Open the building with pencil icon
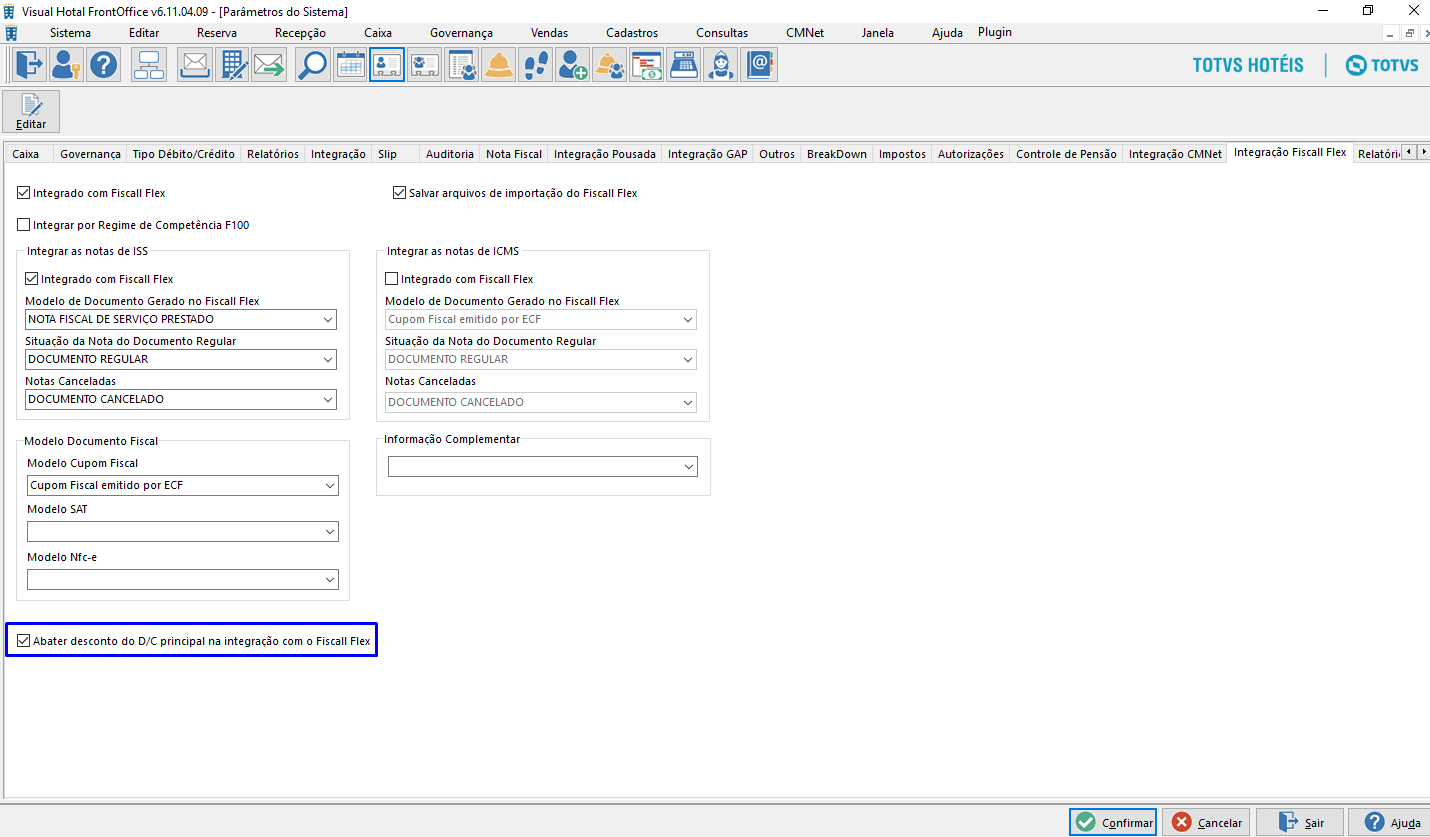This screenshot has height=837, width=1430. pos(232,65)
